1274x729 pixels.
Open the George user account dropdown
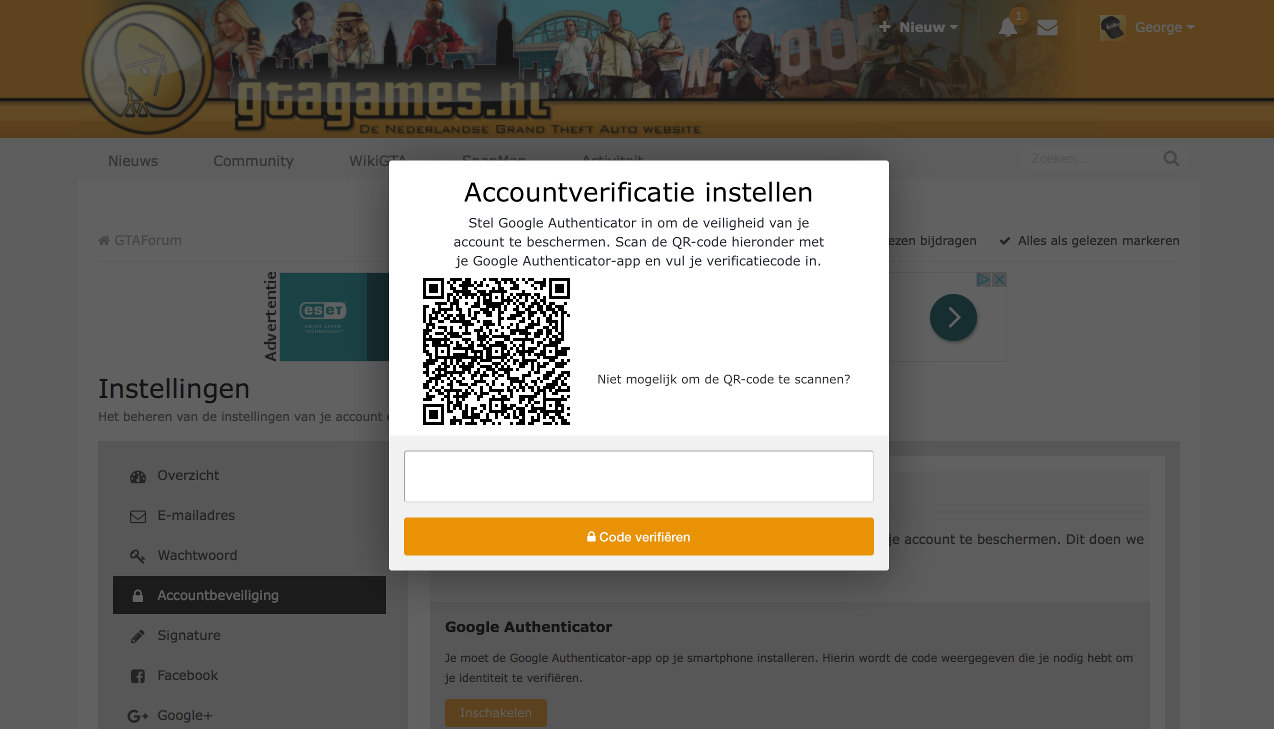(x=1147, y=28)
